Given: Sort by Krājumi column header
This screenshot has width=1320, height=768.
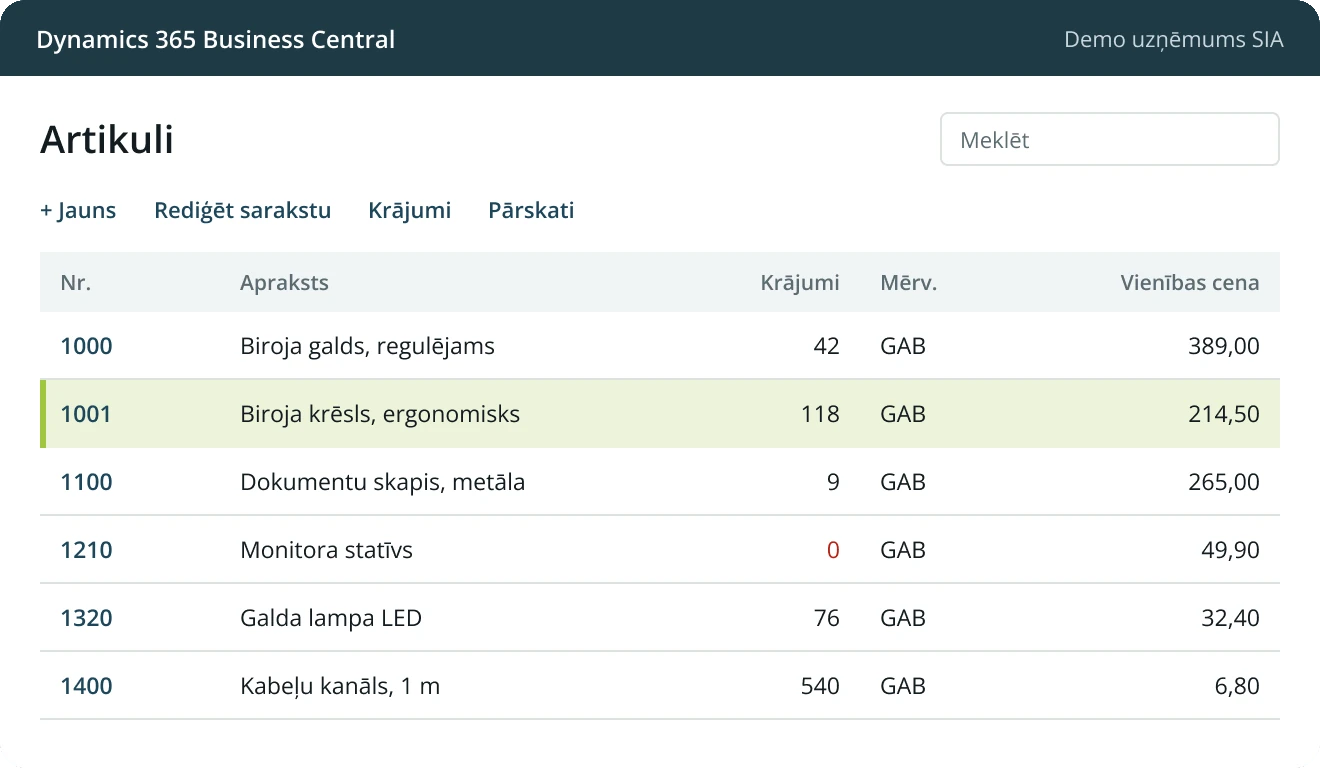Looking at the screenshot, I should (800, 282).
